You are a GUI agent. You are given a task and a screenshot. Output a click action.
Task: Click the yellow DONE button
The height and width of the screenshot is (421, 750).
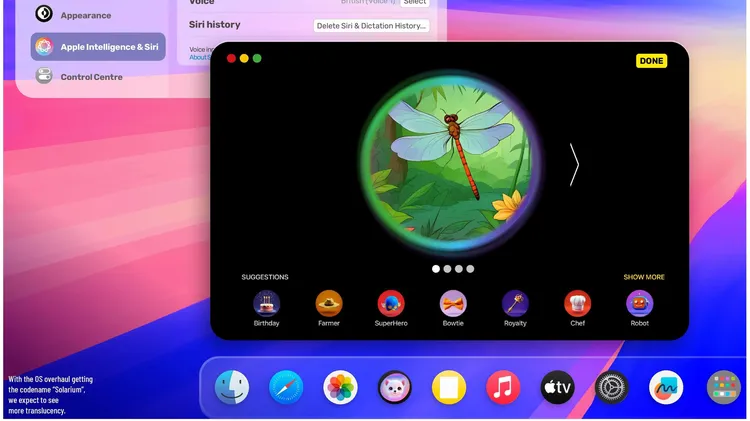coord(651,61)
